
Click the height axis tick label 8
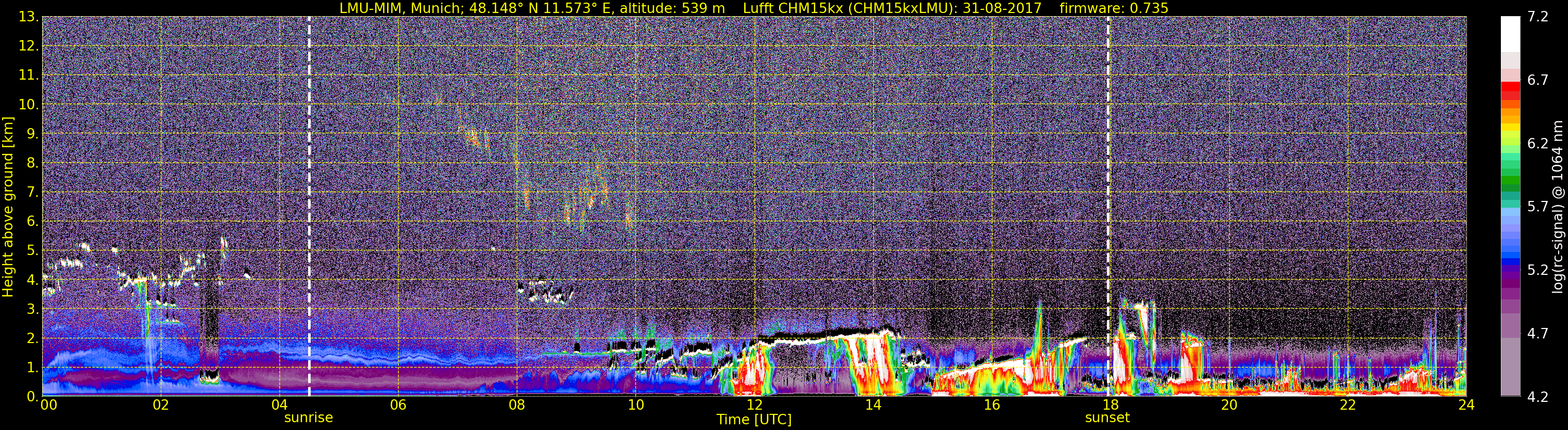(x=32, y=163)
